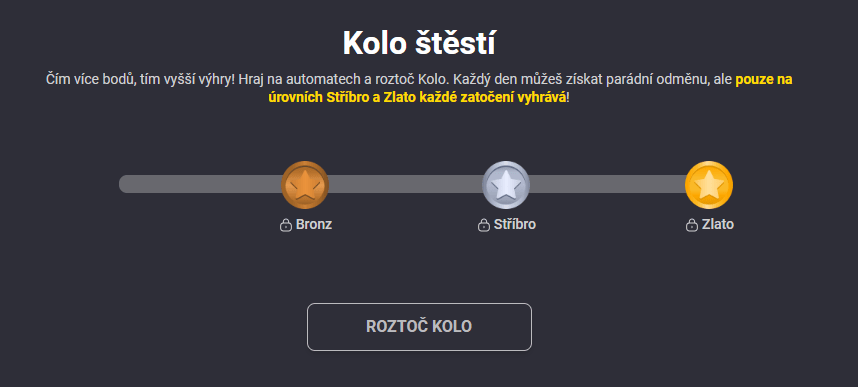This screenshot has width=858, height=387.
Task: Select the Bronz level label
Action: click(x=314, y=224)
